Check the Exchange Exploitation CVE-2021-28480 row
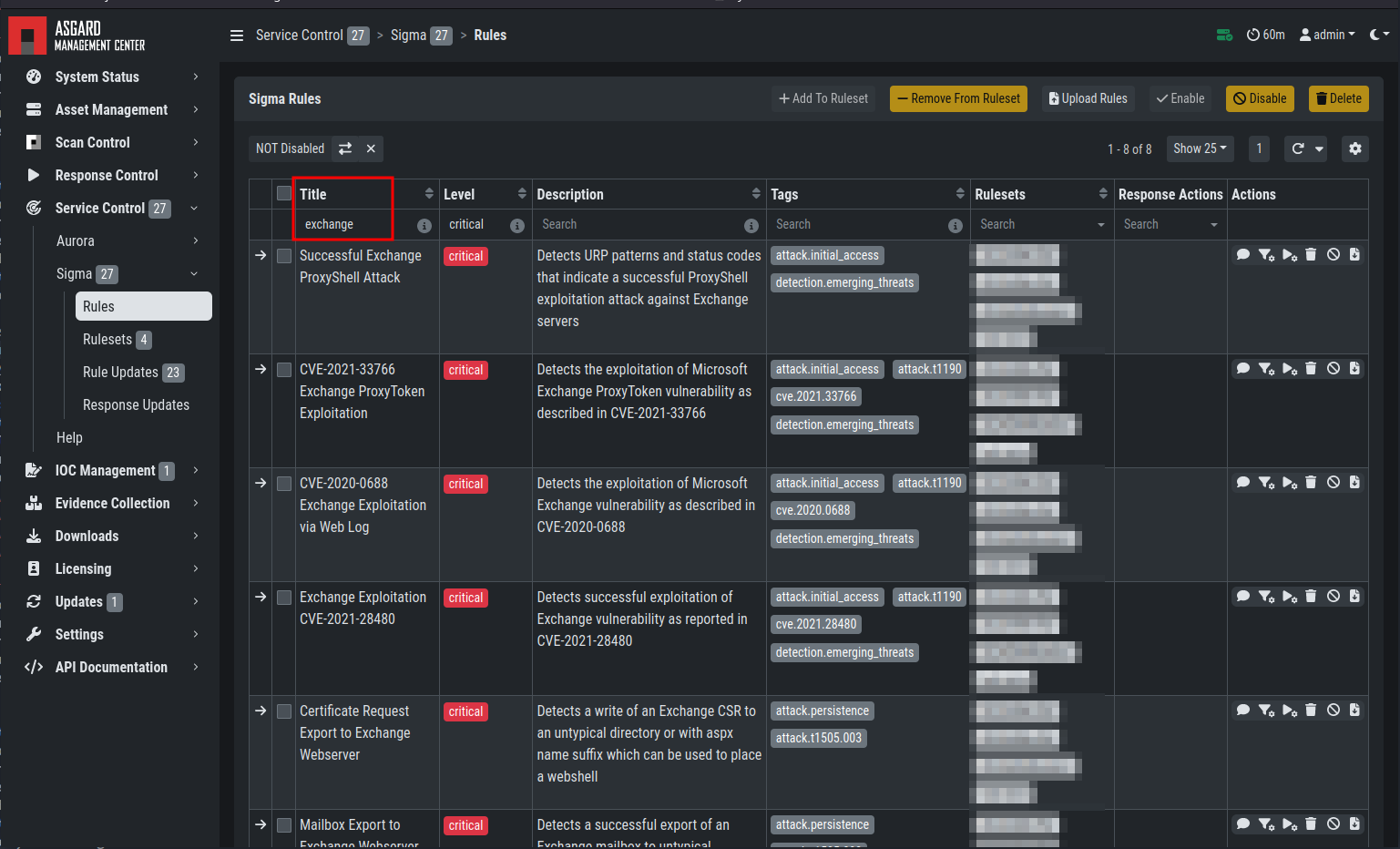The width and height of the screenshot is (1400, 849). [x=284, y=598]
